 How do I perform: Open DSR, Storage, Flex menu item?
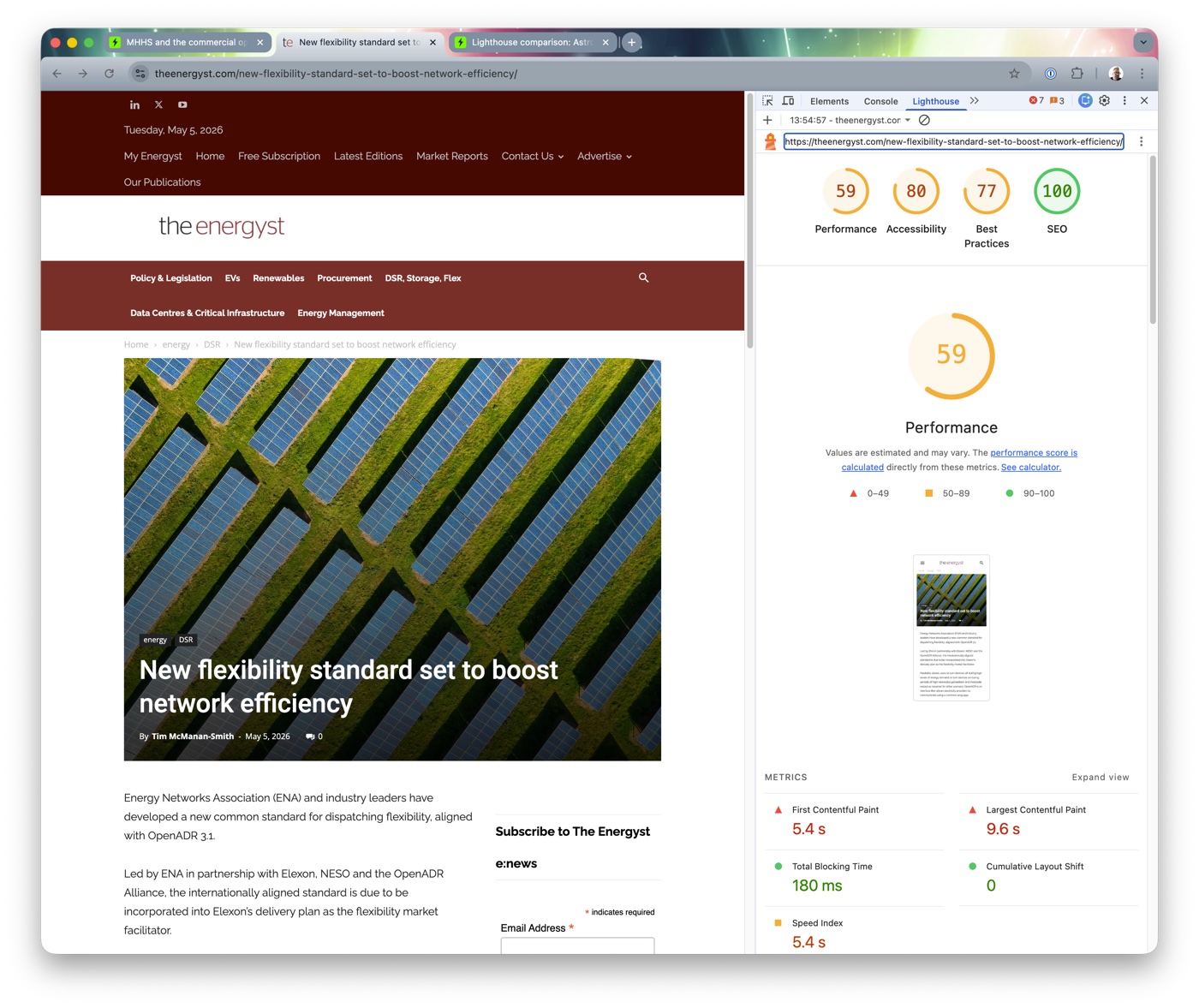(x=423, y=278)
